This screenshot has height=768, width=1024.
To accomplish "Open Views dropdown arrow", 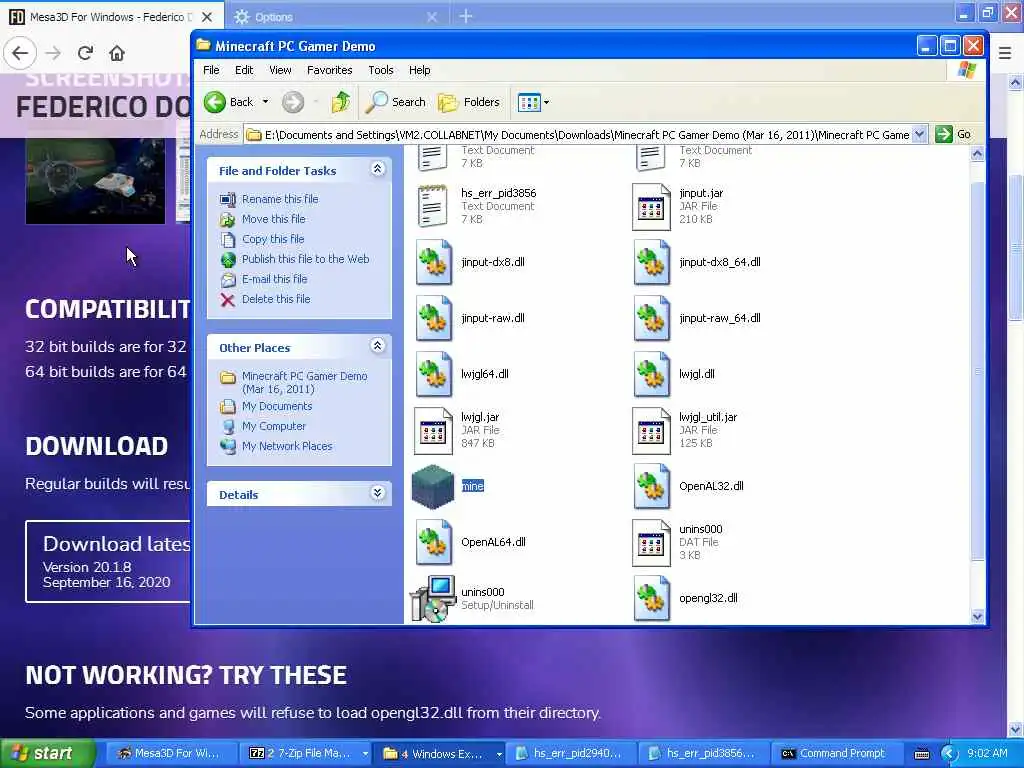I will (547, 102).
